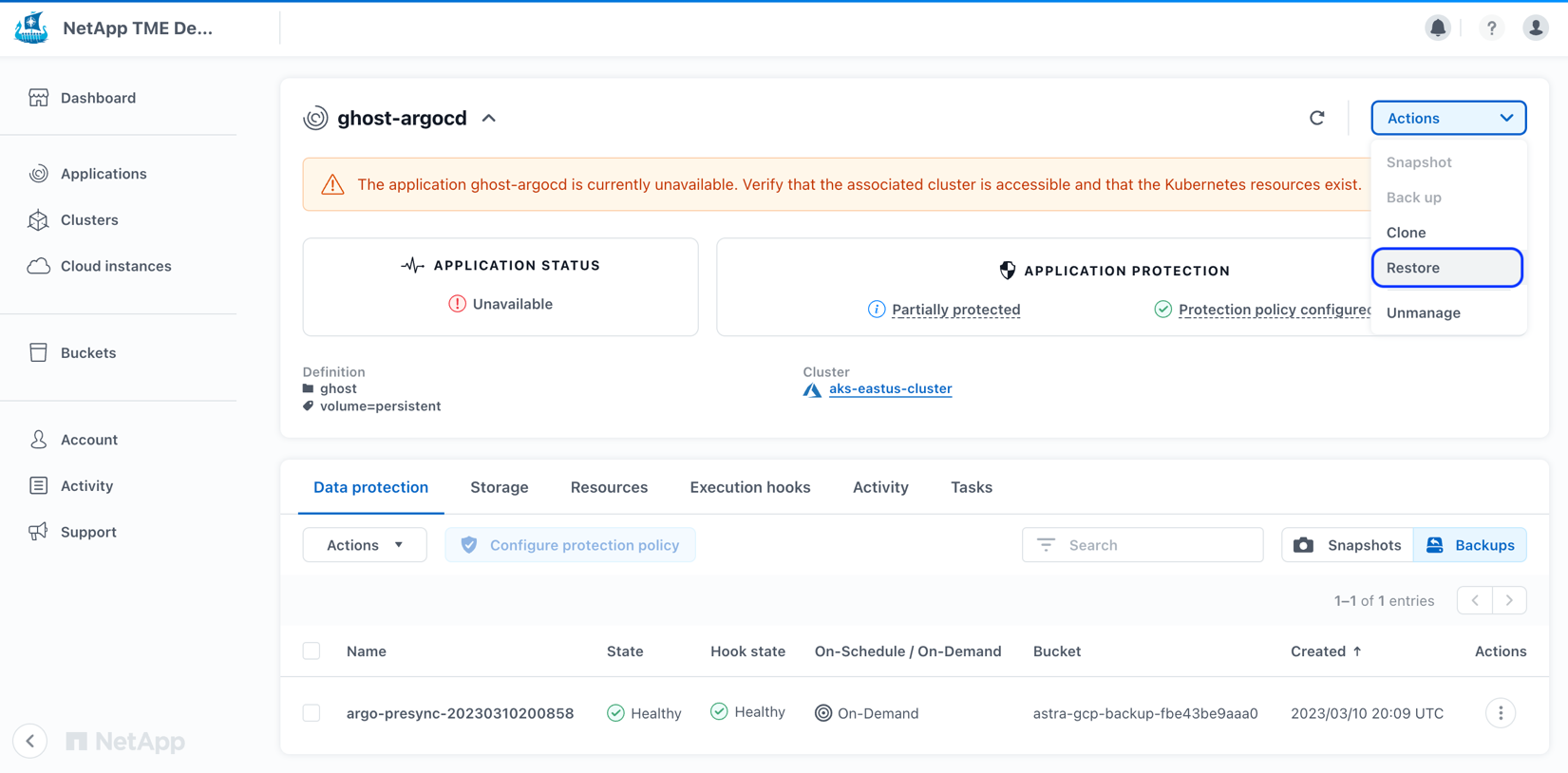
Task: Choose Restore from the Actions menu
Action: [1447, 268]
